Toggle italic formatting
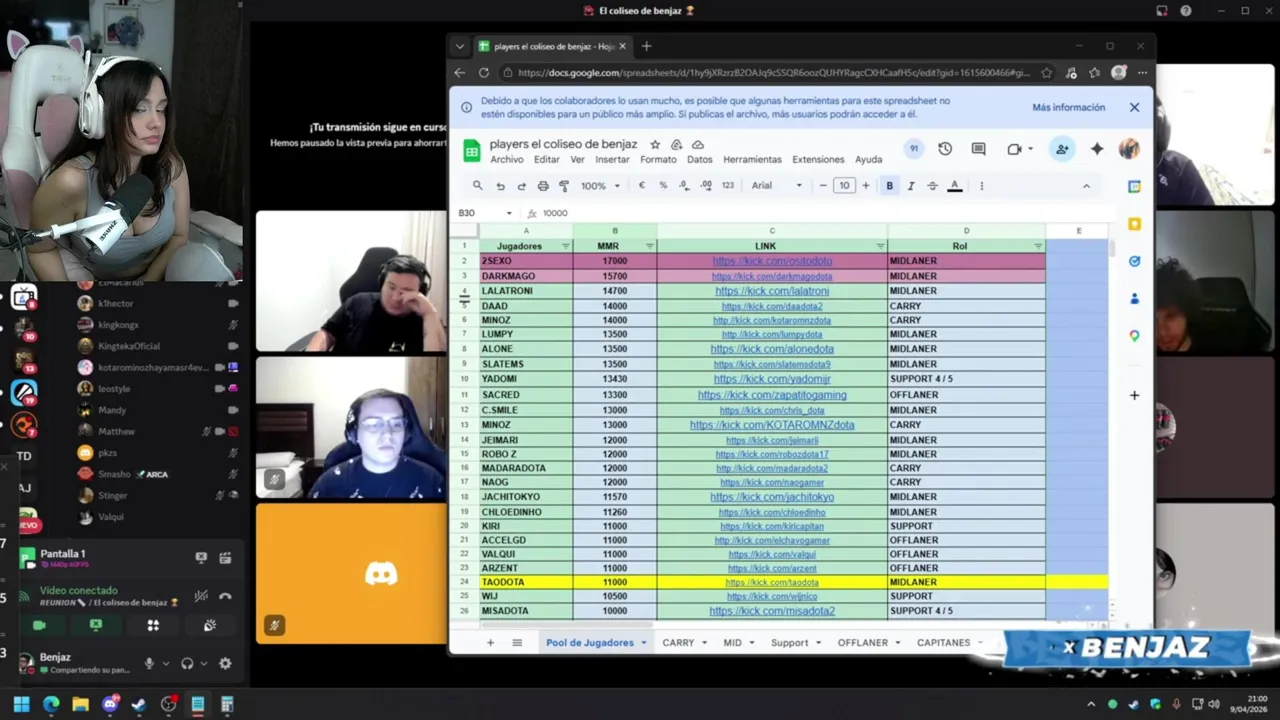The image size is (1280, 720). (911, 186)
